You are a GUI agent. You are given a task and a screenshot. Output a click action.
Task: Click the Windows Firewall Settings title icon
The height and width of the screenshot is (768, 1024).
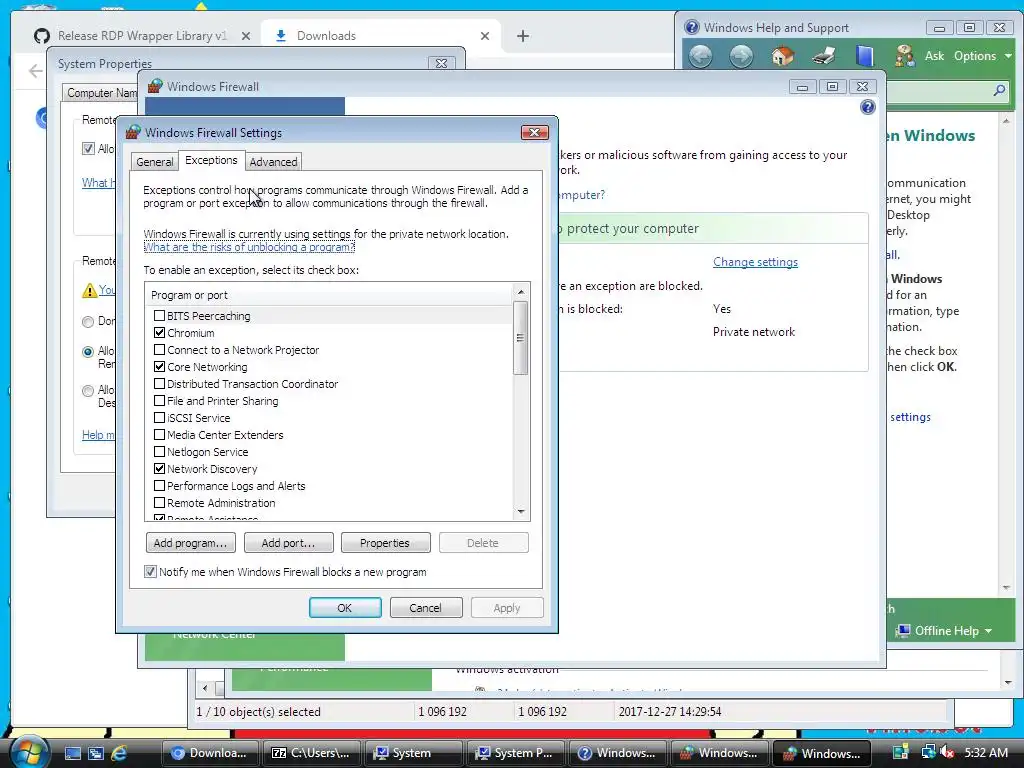coord(133,132)
